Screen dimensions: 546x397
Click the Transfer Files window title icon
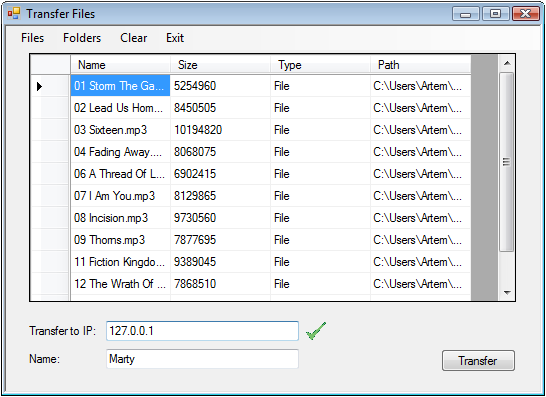pos(14,14)
